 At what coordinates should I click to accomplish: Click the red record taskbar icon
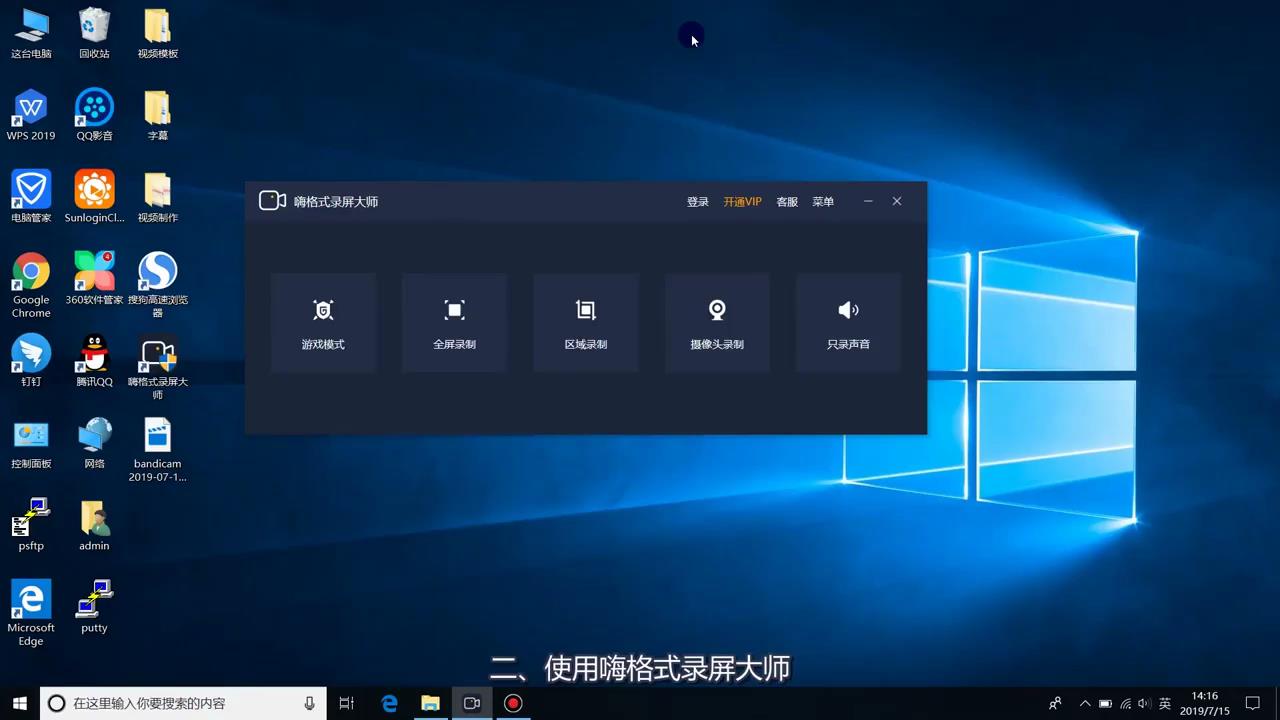point(513,703)
